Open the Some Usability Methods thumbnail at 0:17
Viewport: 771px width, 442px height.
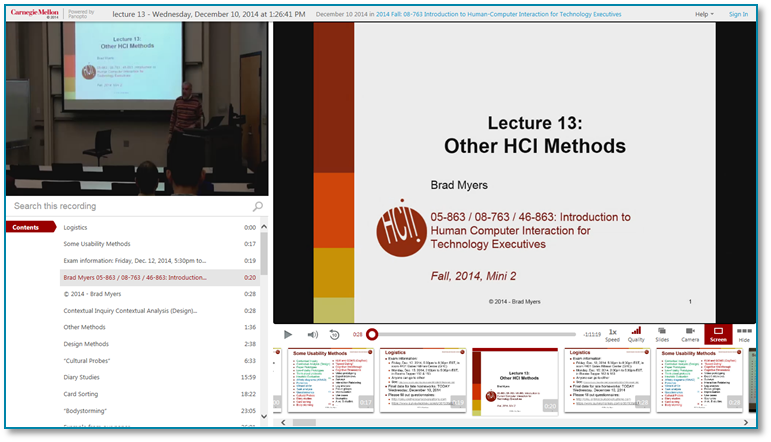[330, 380]
